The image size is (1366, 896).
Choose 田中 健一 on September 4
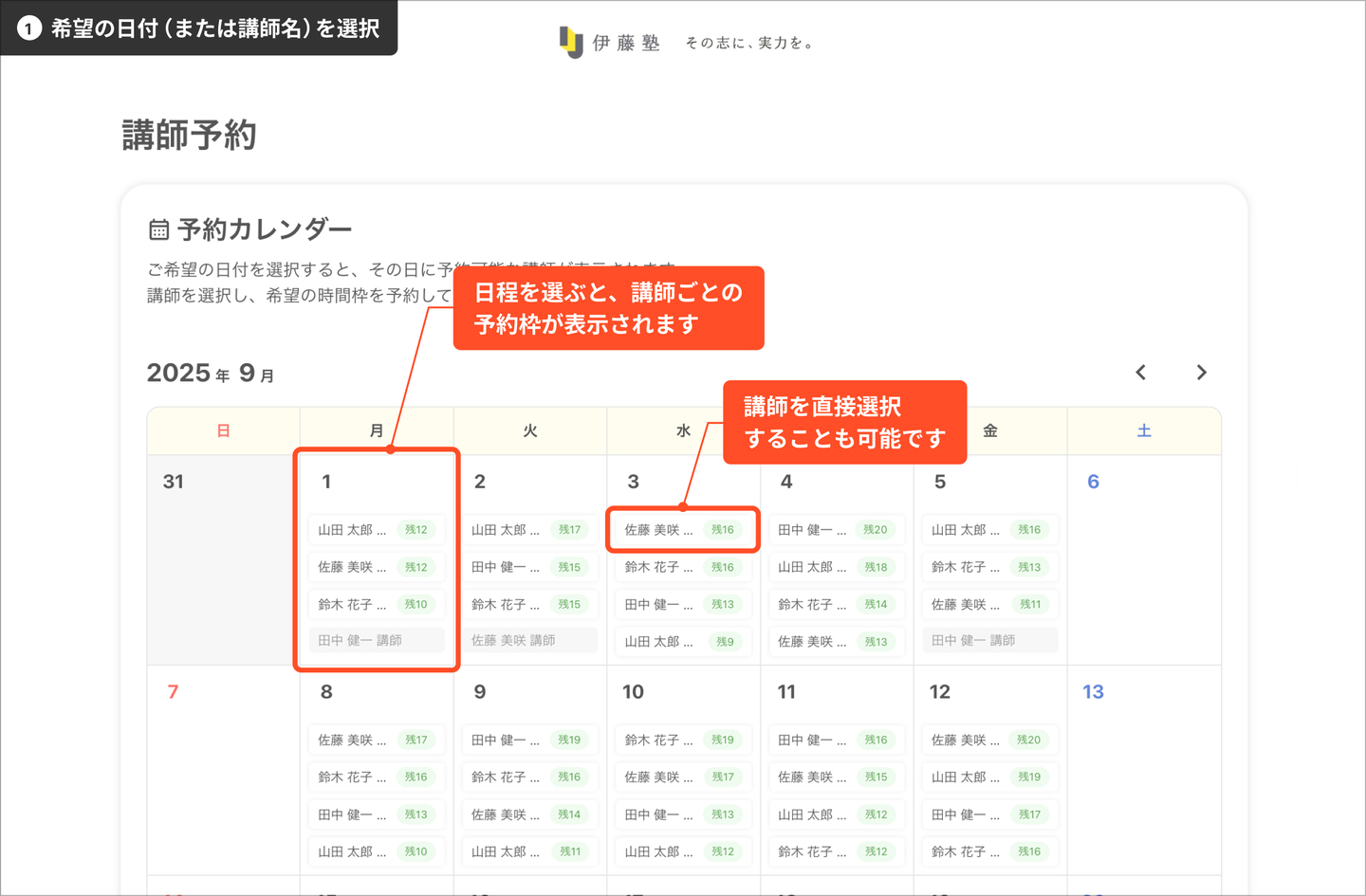(812, 530)
